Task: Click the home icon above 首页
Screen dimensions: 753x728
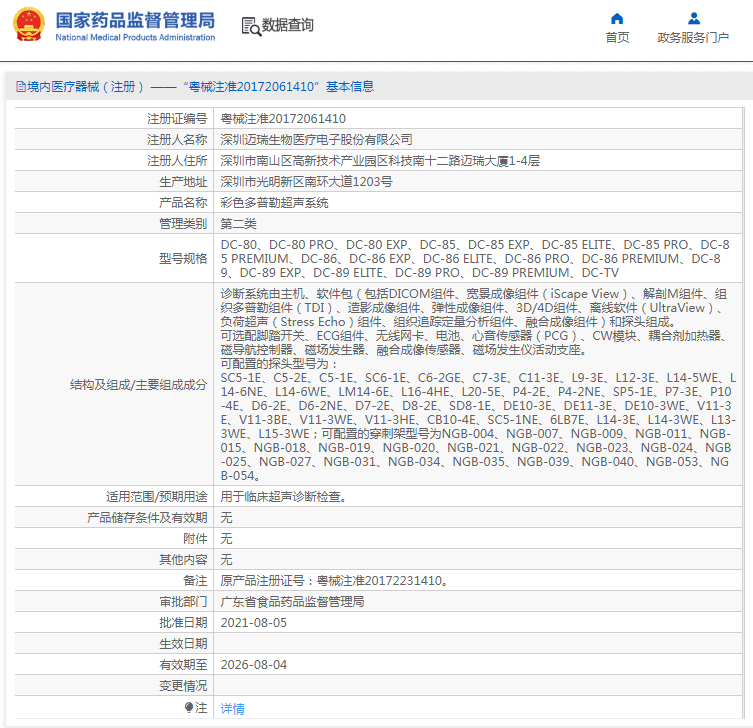Action: [617, 19]
